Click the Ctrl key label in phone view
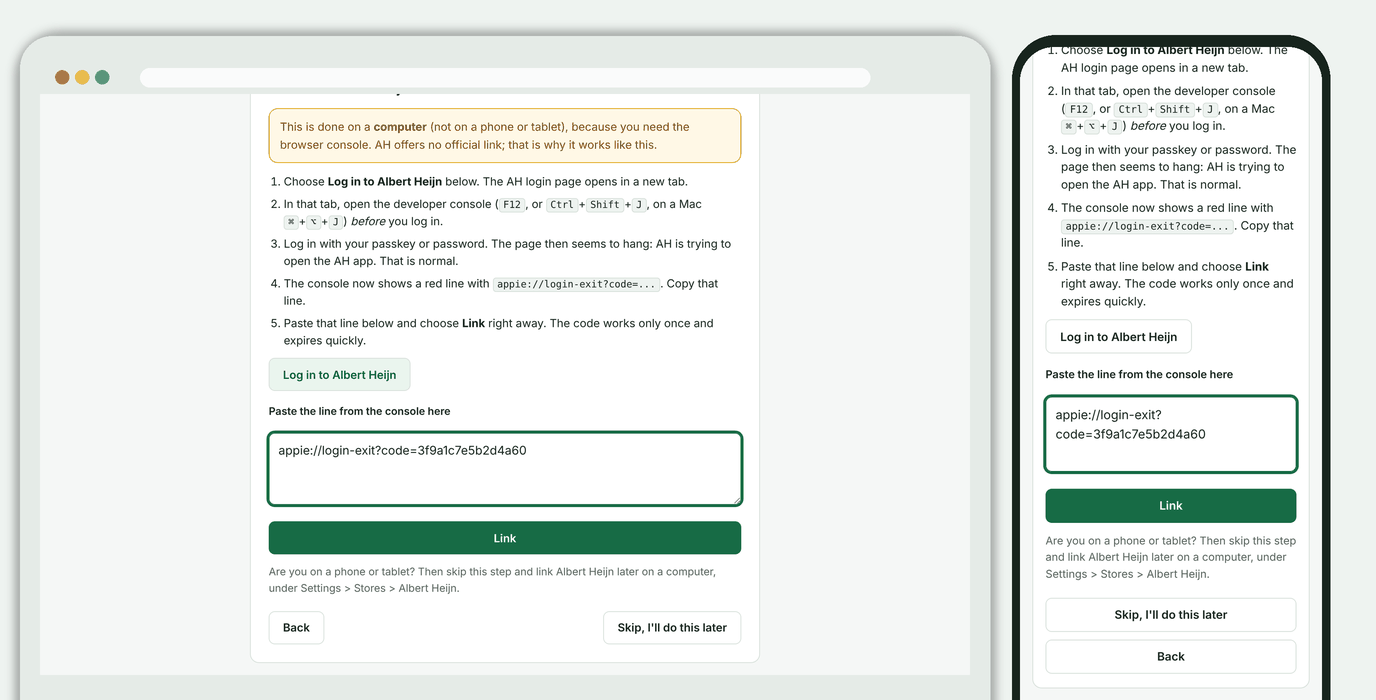The height and width of the screenshot is (700, 1376). click(1130, 110)
